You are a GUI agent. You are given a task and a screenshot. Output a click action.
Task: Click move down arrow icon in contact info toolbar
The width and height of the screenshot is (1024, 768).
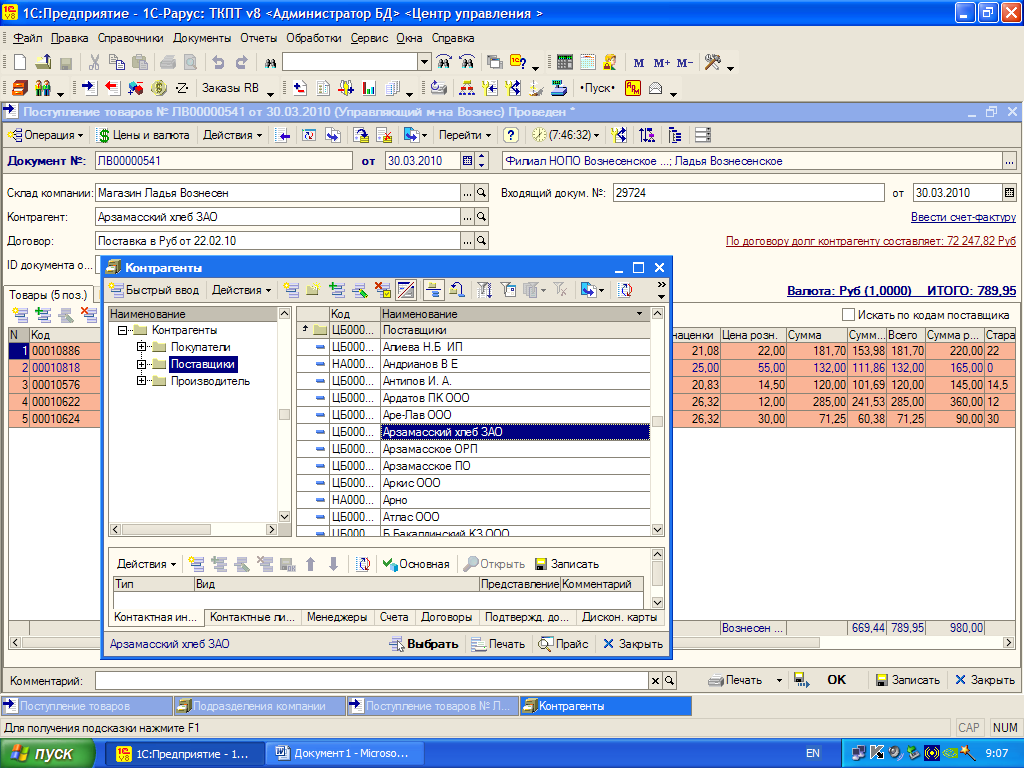(333, 564)
